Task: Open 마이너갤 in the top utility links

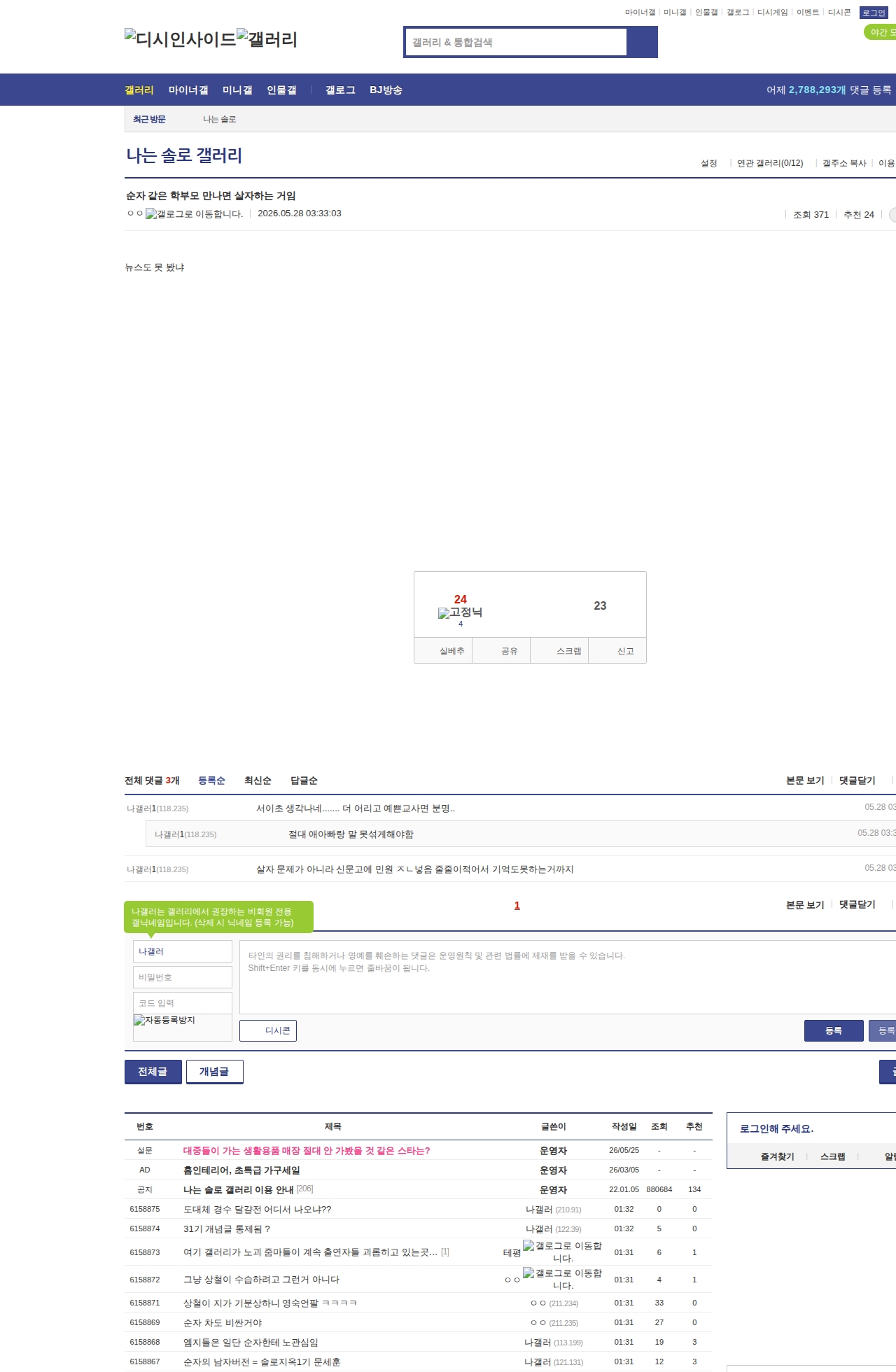Action: click(640, 13)
